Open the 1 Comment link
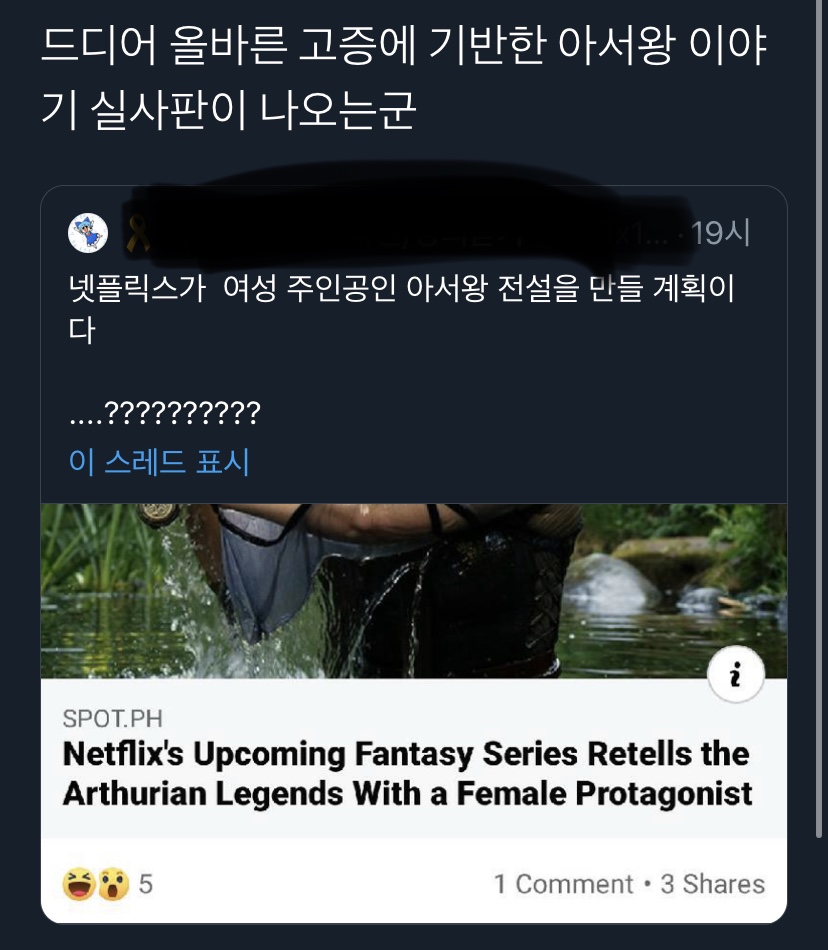This screenshot has height=950, width=828. pyautogui.click(x=563, y=884)
